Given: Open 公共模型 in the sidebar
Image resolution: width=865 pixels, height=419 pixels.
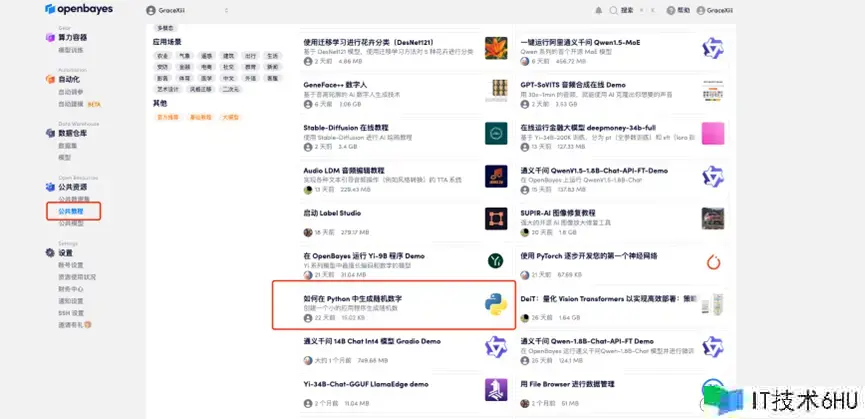Looking at the screenshot, I should 71,223.
